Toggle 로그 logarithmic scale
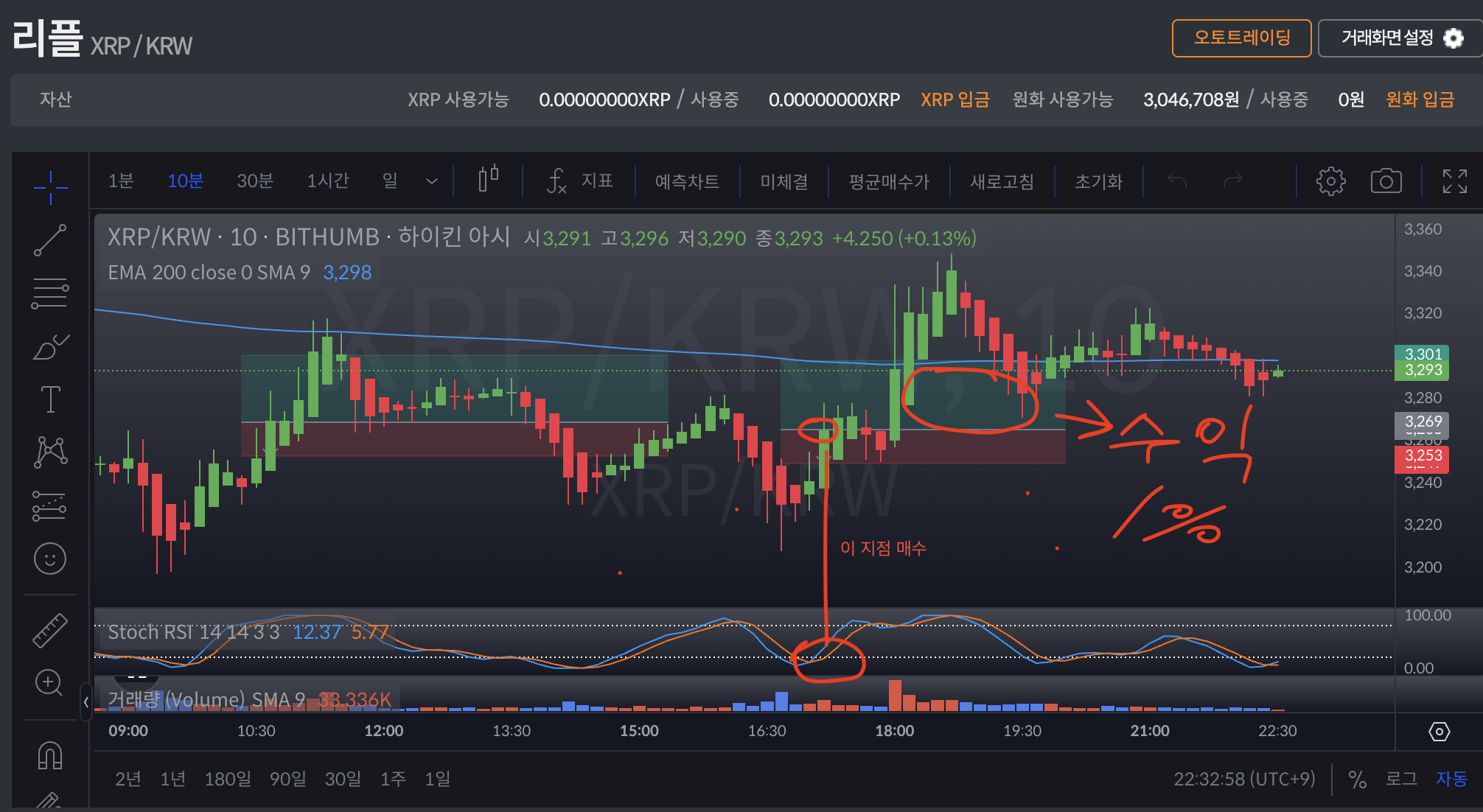1483x812 pixels. (1401, 779)
